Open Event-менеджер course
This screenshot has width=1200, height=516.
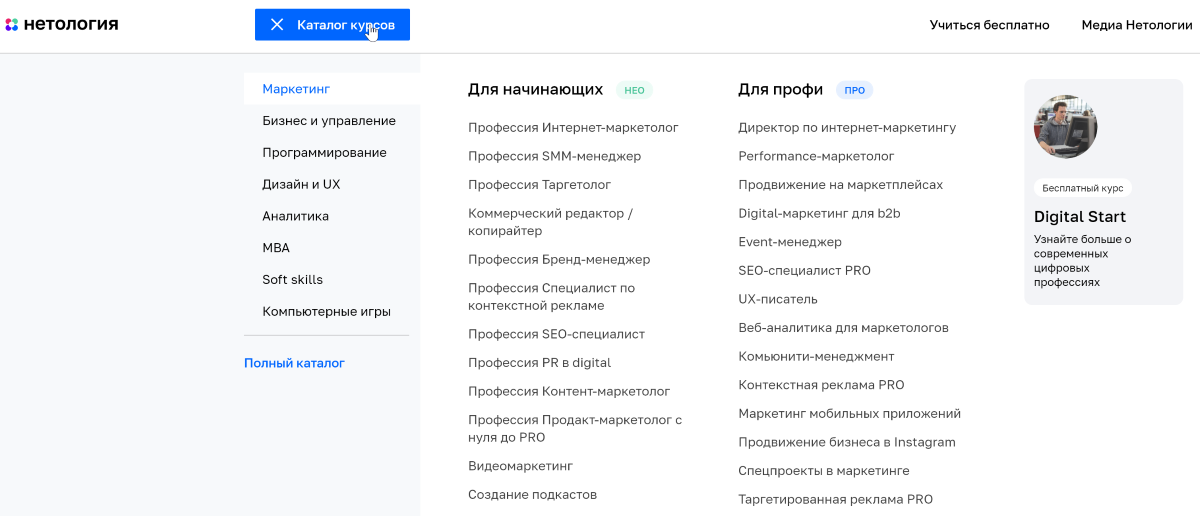click(790, 242)
